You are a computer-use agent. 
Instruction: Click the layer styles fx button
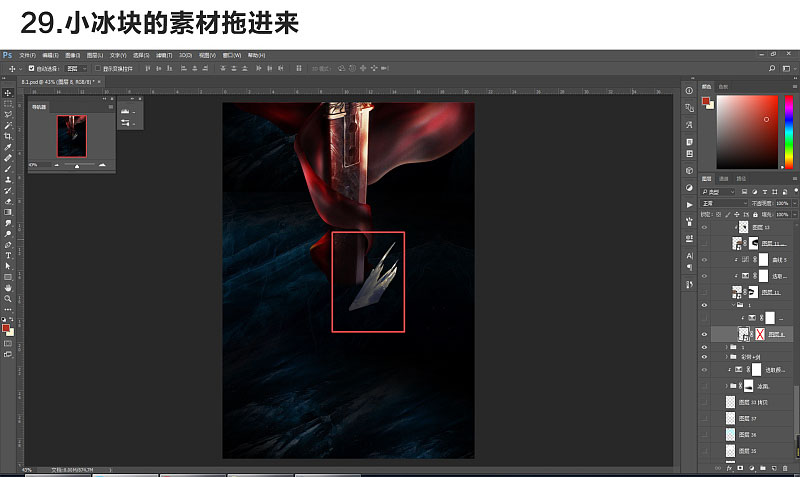[729, 468]
